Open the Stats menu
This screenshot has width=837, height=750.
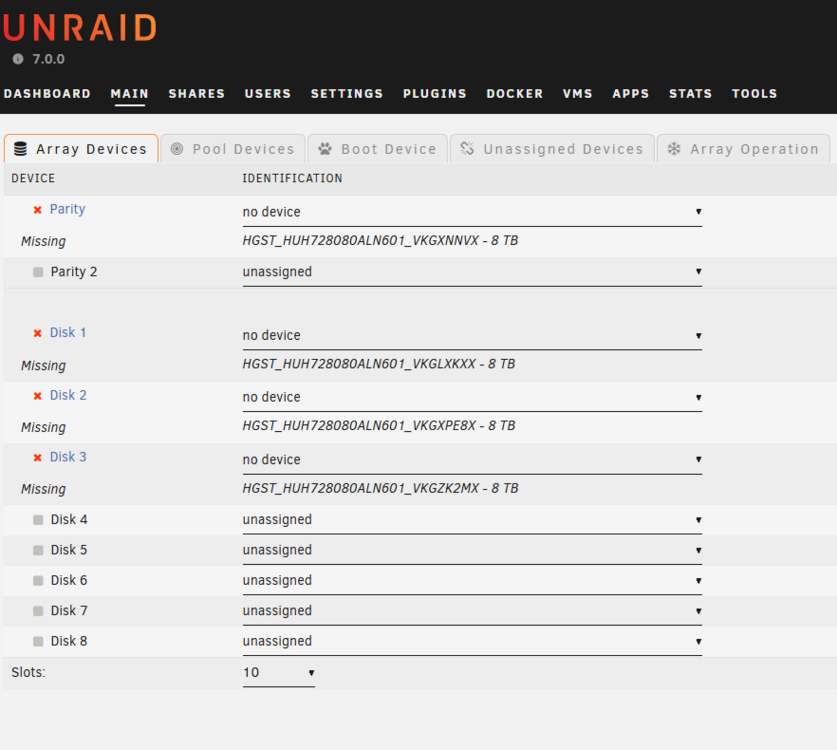[690, 94]
